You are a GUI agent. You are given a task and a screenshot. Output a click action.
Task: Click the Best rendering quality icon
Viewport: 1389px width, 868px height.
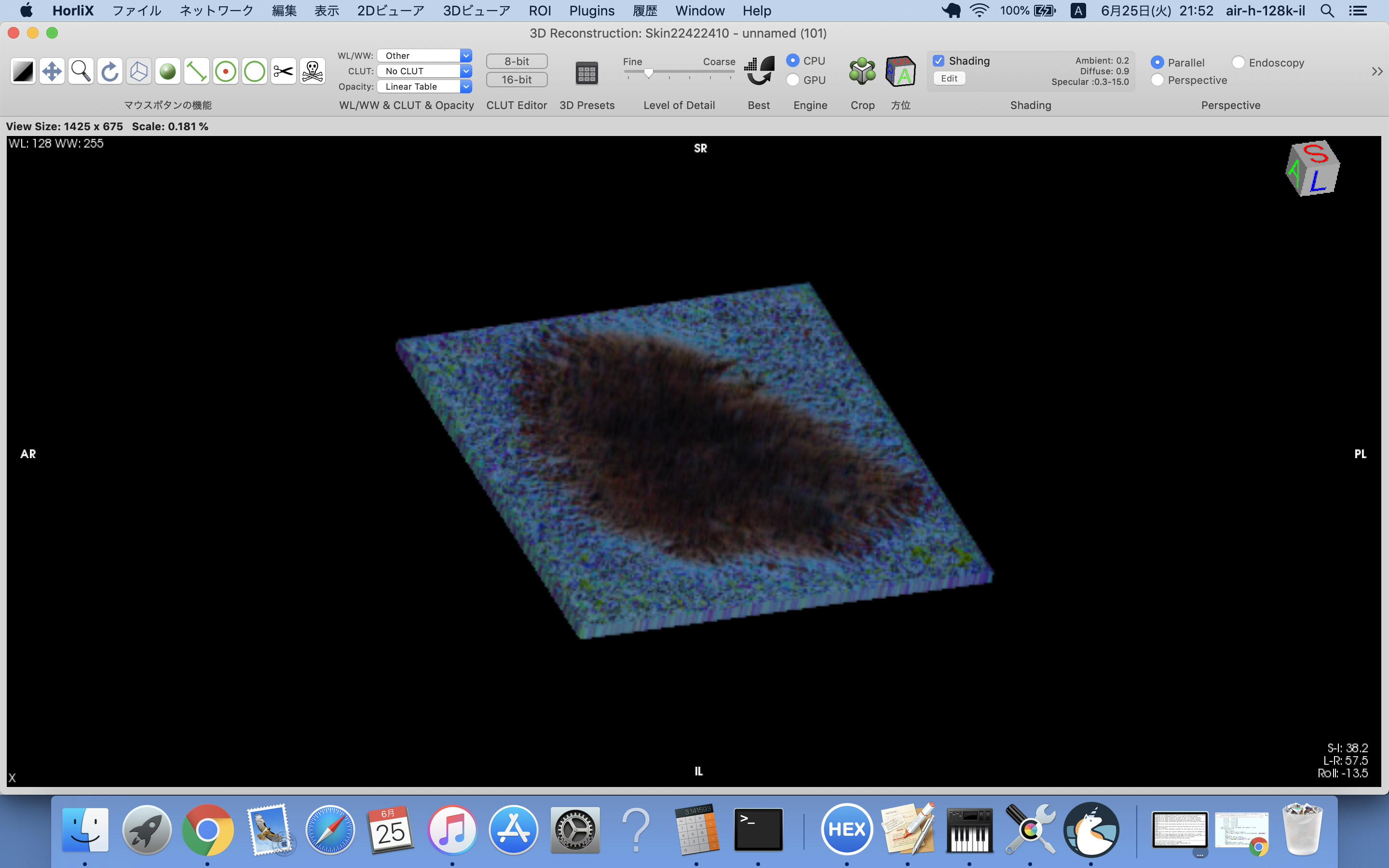click(x=759, y=71)
